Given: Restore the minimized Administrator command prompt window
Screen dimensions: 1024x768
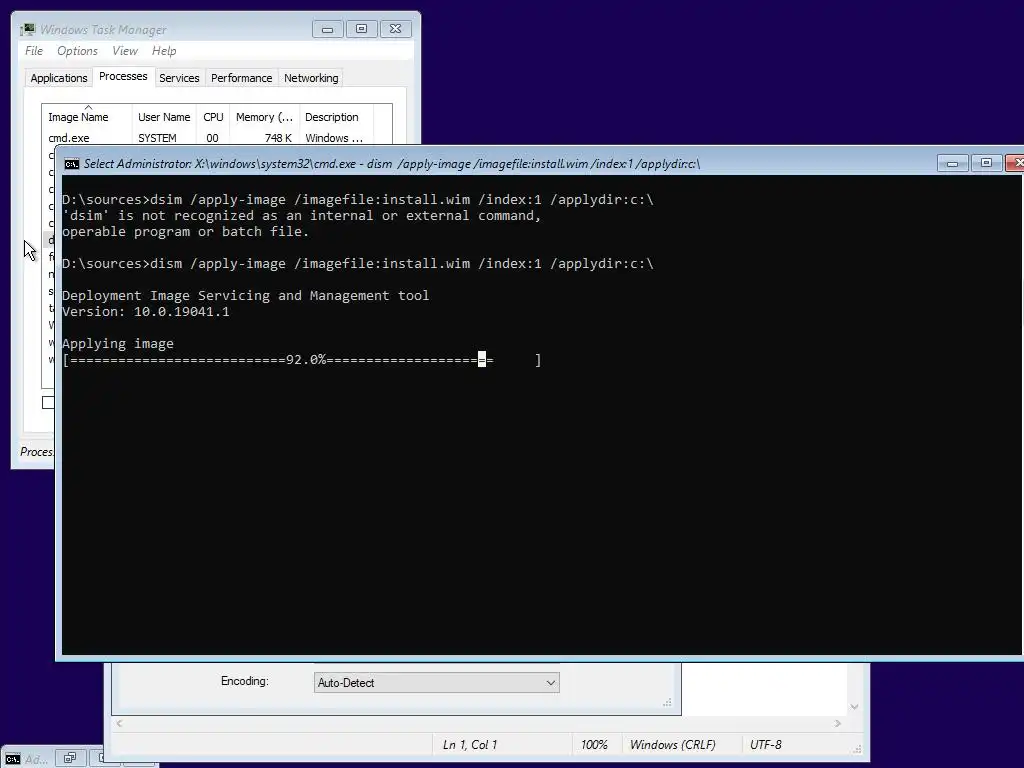Looking at the screenshot, I should pos(70,758).
